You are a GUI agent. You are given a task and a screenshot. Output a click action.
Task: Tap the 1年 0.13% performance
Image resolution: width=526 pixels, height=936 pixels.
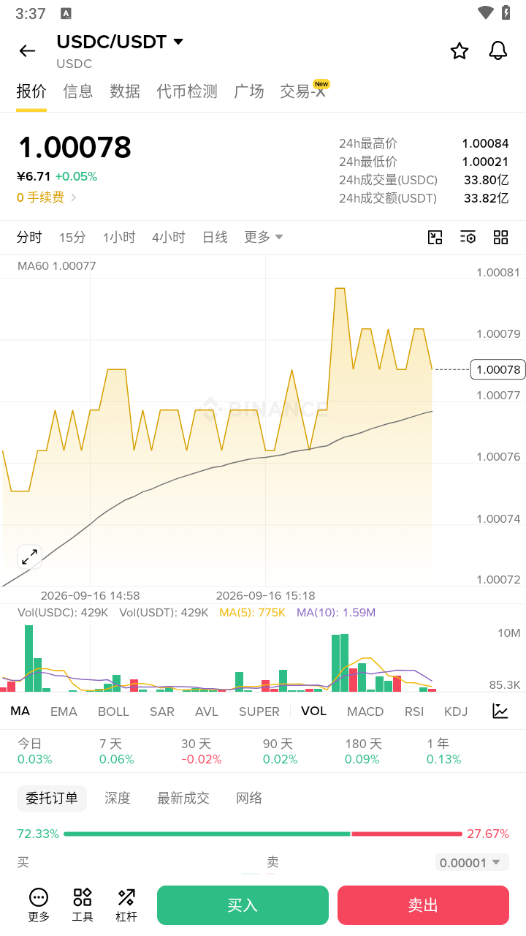[x=444, y=751]
